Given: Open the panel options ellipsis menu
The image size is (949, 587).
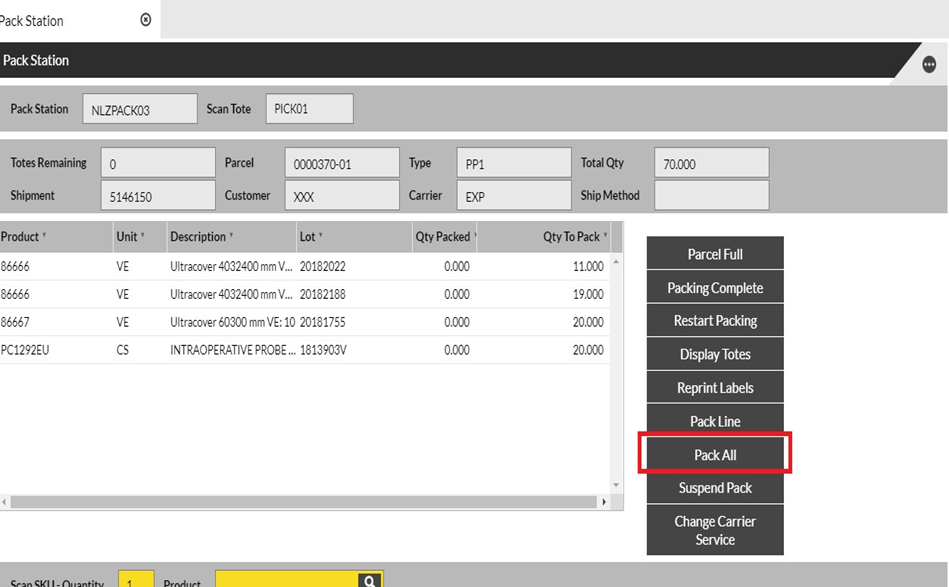Looking at the screenshot, I should click(929, 64).
